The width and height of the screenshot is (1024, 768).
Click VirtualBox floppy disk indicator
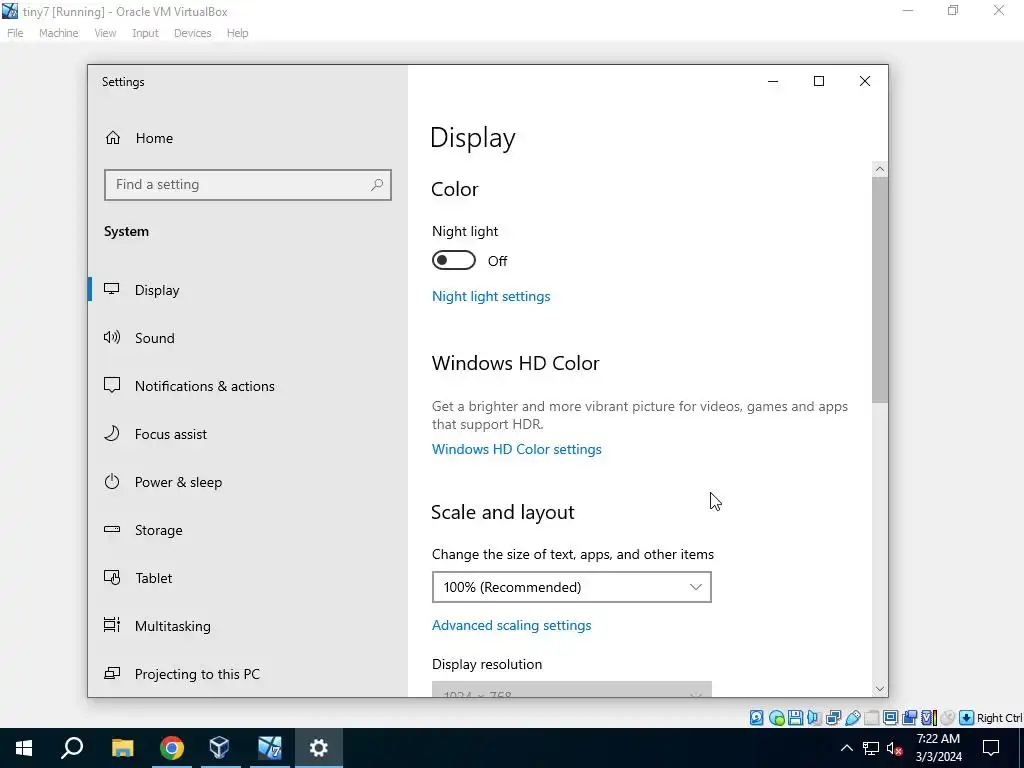[795, 718]
